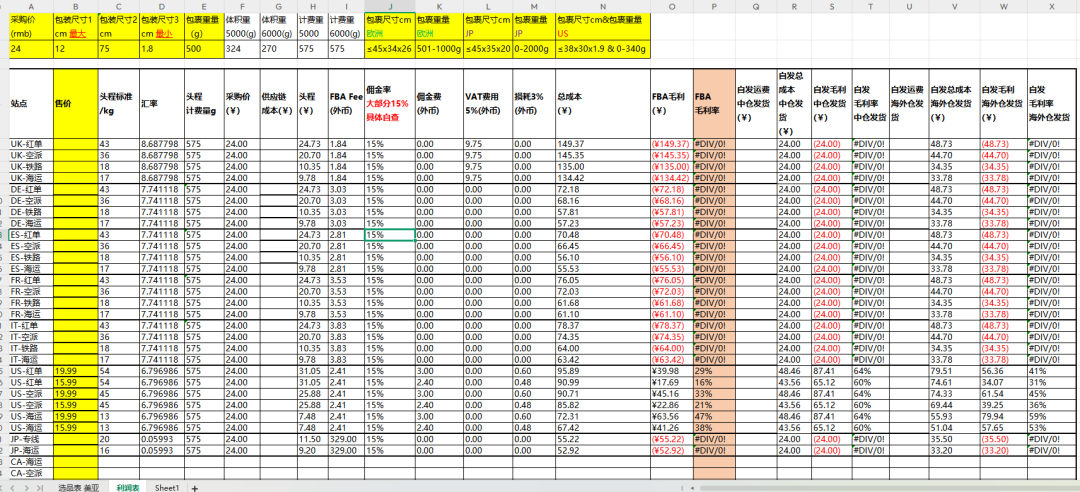The width and height of the screenshot is (1080, 492).
Task: Click the FBA margin cell 29%
Action: [714, 371]
